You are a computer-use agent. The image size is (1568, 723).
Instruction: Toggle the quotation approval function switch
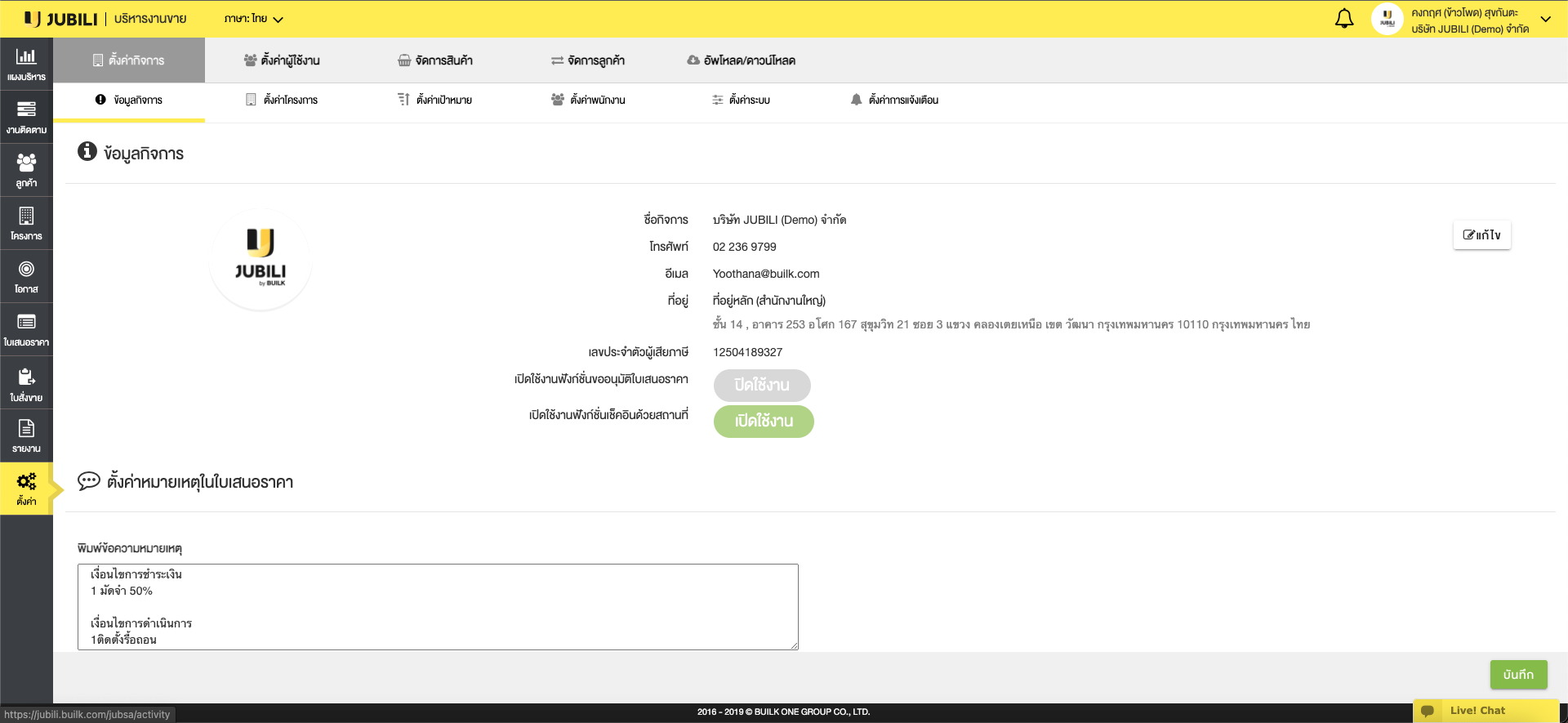click(x=761, y=385)
